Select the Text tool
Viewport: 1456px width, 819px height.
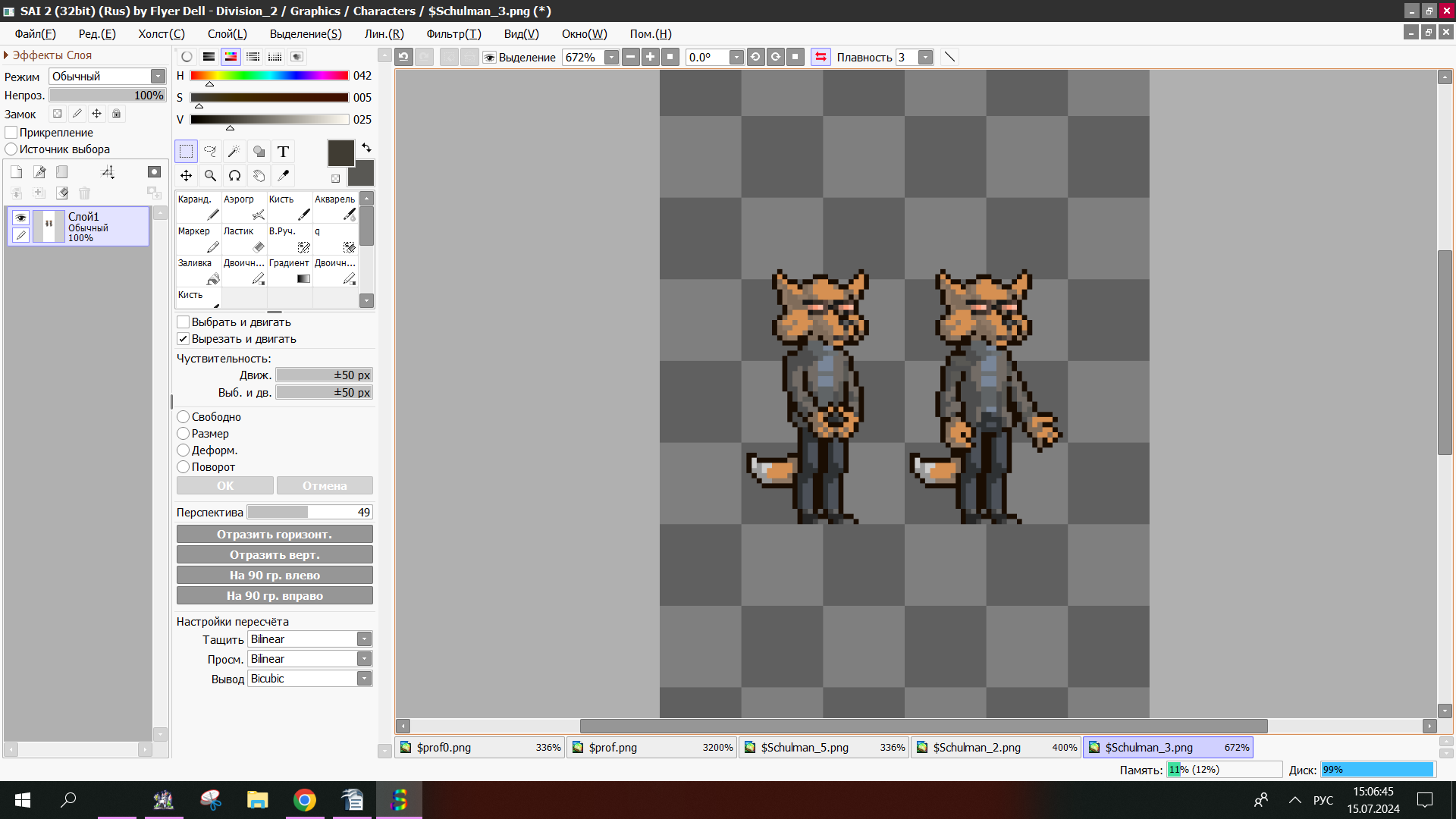click(x=283, y=152)
